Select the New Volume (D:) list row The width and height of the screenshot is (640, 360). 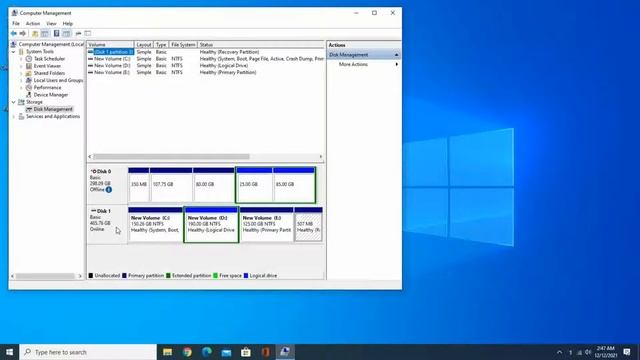(x=206, y=65)
